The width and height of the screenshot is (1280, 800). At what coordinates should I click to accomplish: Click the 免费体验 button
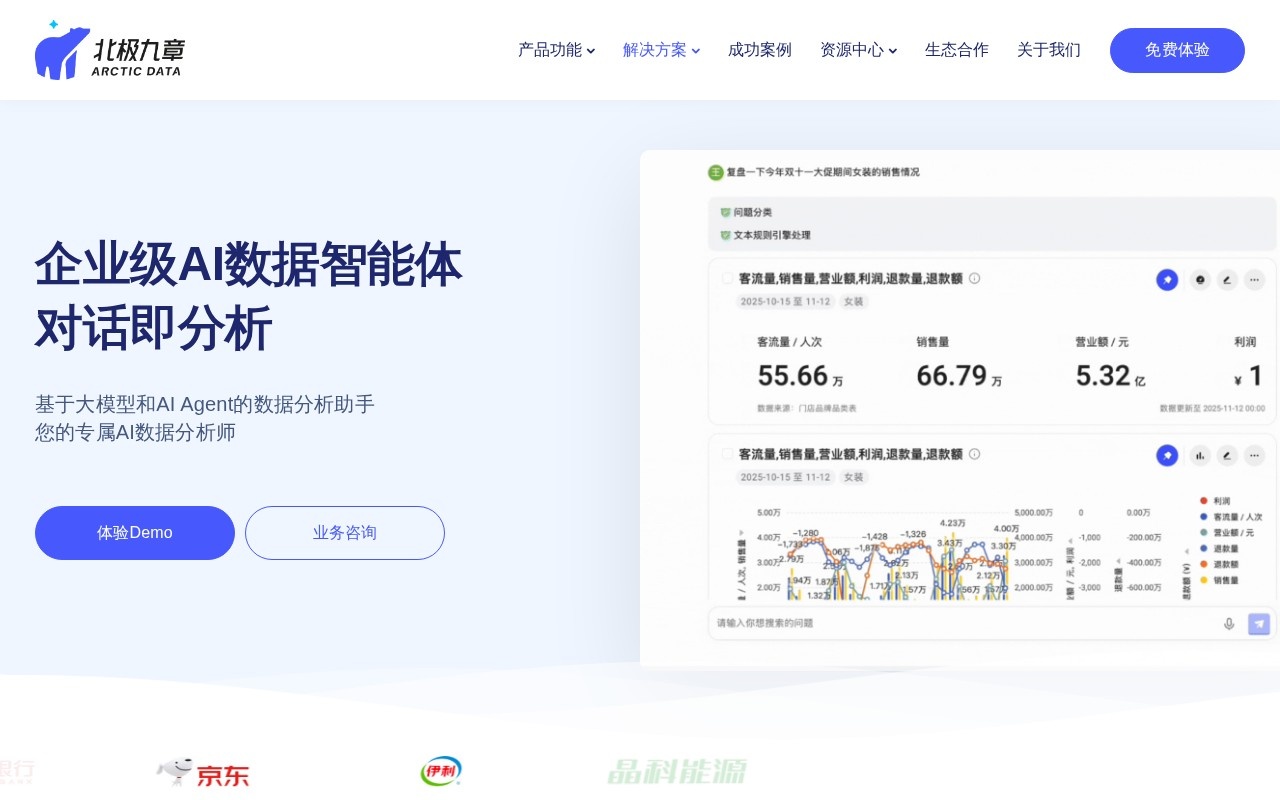pyautogui.click(x=1177, y=50)
